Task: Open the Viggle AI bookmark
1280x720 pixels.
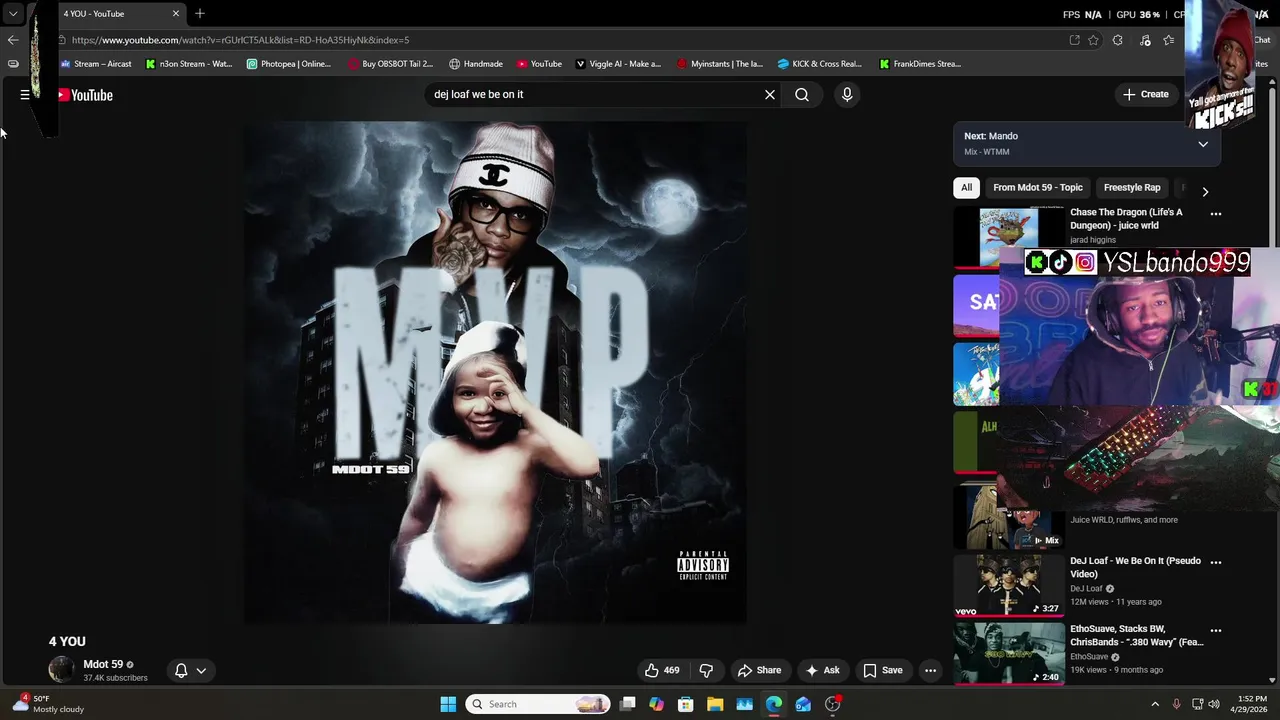Action: (x=618, y=64)
